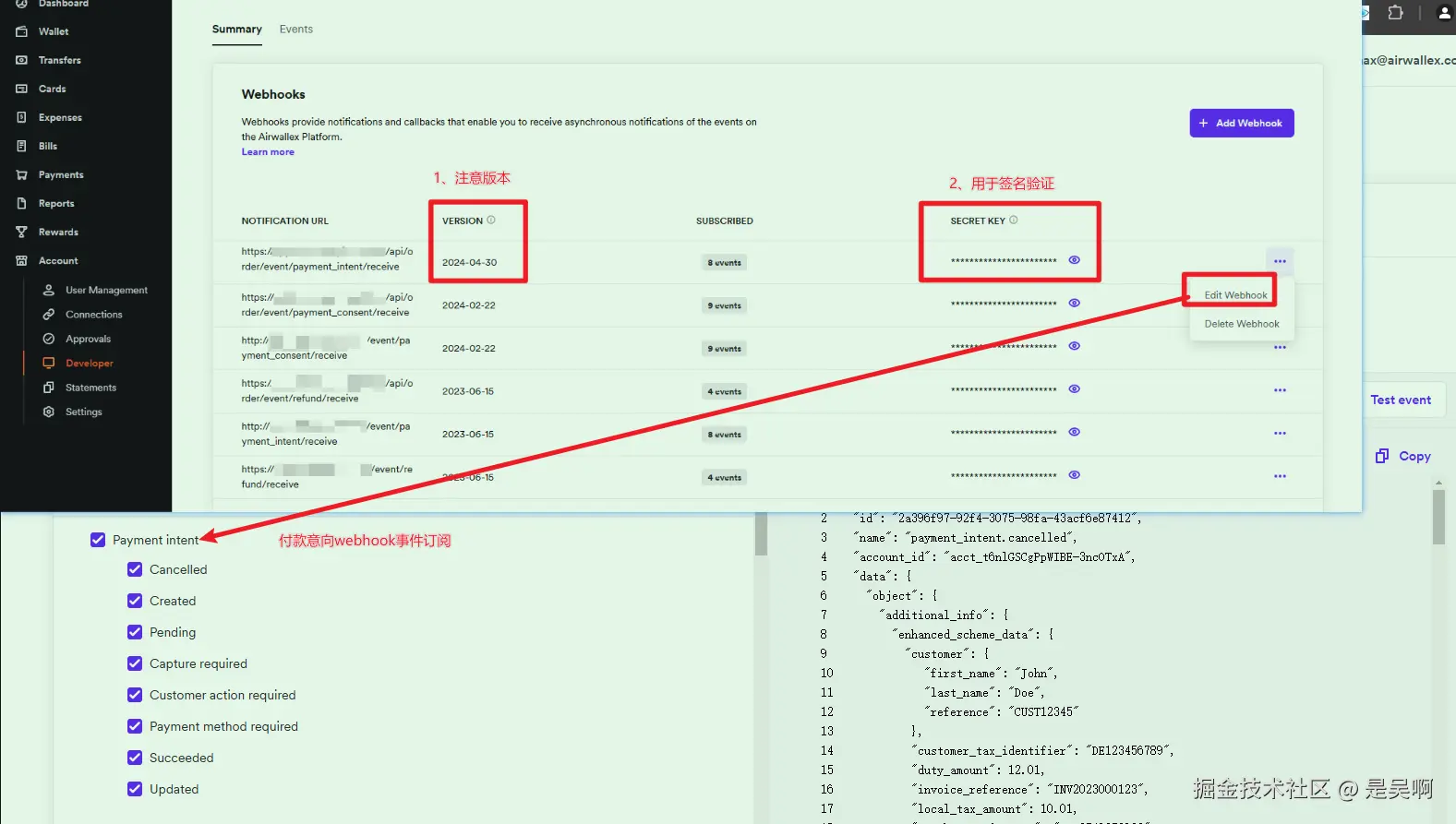Open more options for payment_intent 8 events 2023 row
The image size is (1456, 824).
coord(1280,433)
